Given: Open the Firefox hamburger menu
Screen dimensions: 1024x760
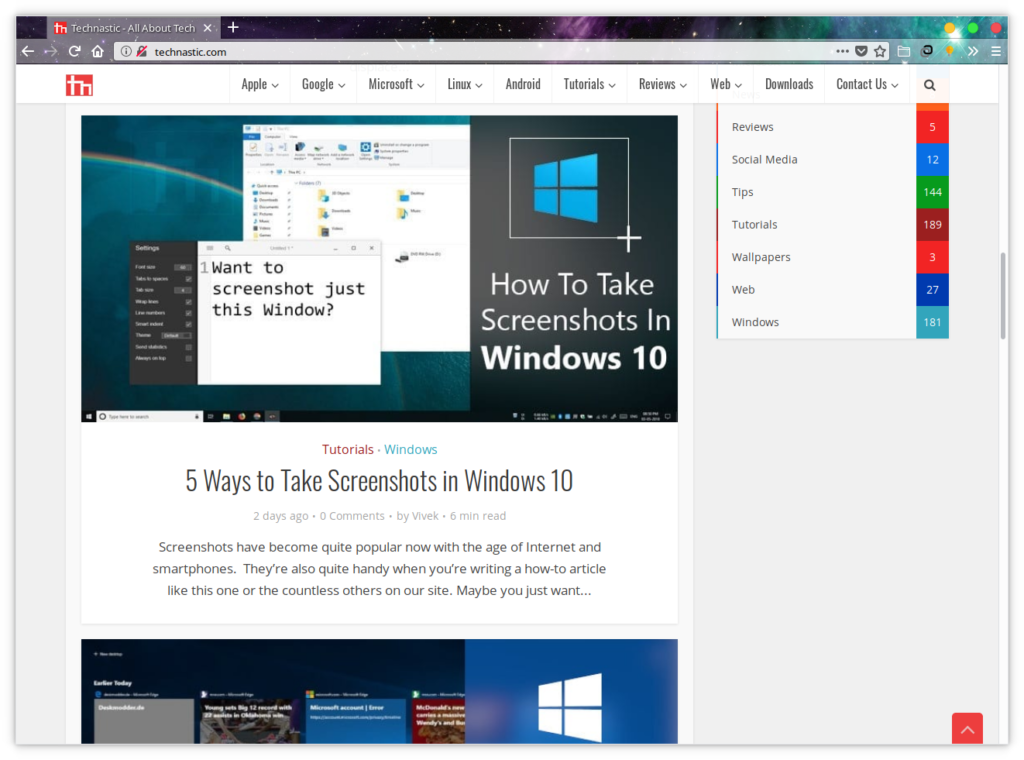Looking at the screenshot, I should [x=996, y=51].
